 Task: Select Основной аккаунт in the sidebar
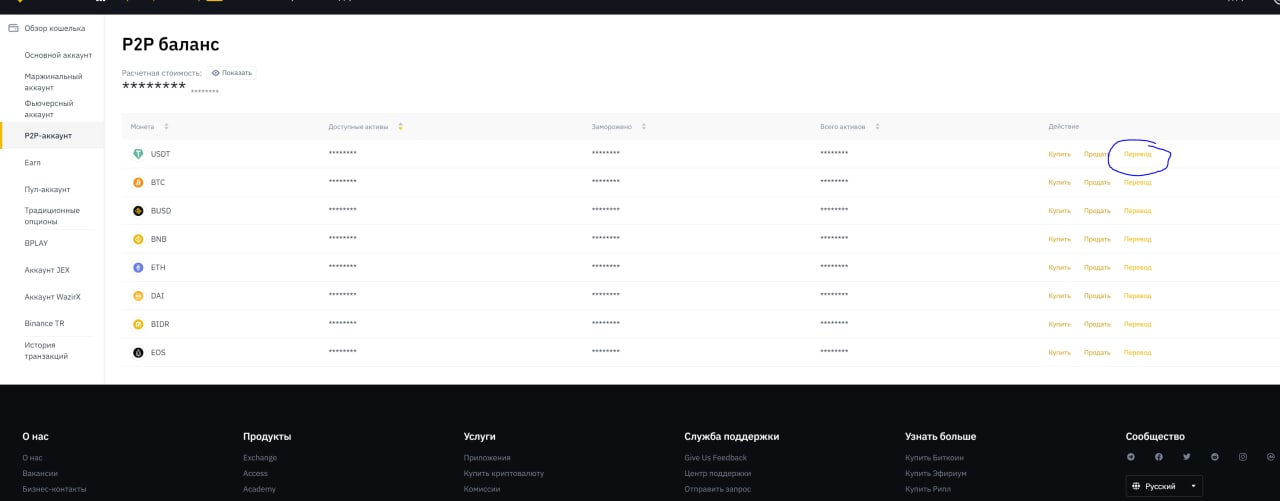58,55
